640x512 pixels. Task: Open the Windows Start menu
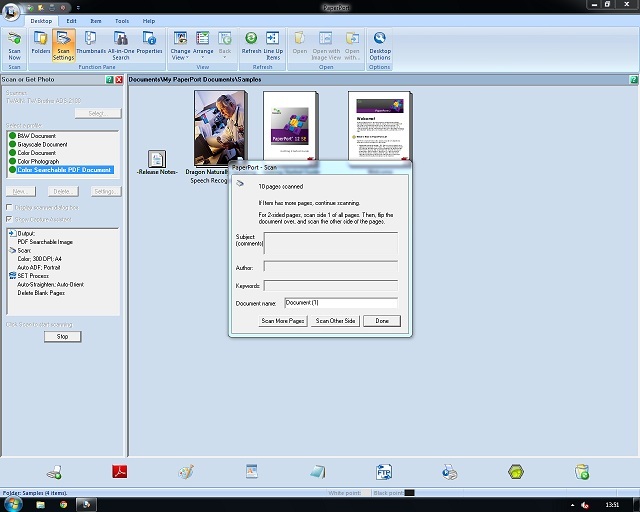click(12, 504)
